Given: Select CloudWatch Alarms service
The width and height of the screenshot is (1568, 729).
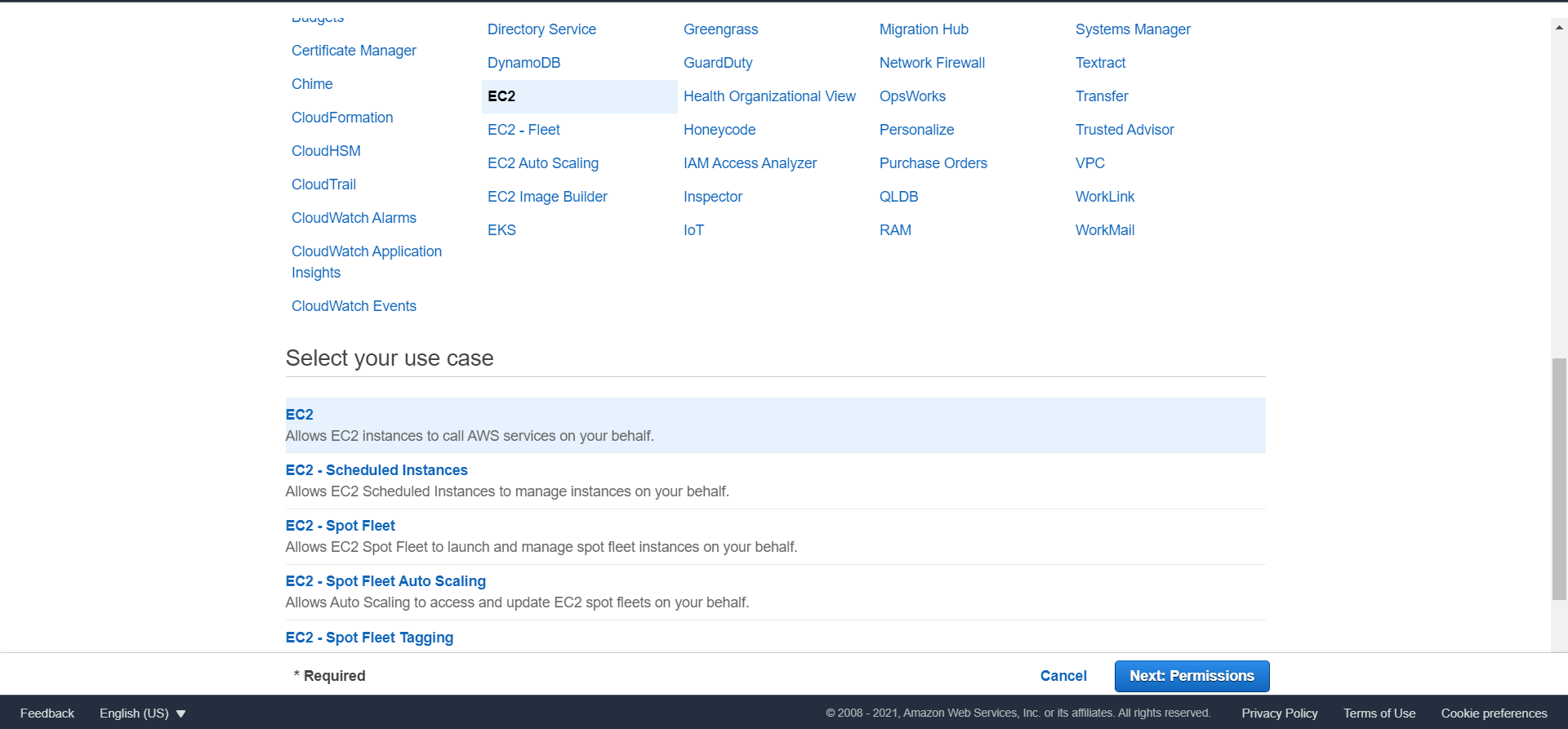Looking at the screenshot, I should 354,218.
